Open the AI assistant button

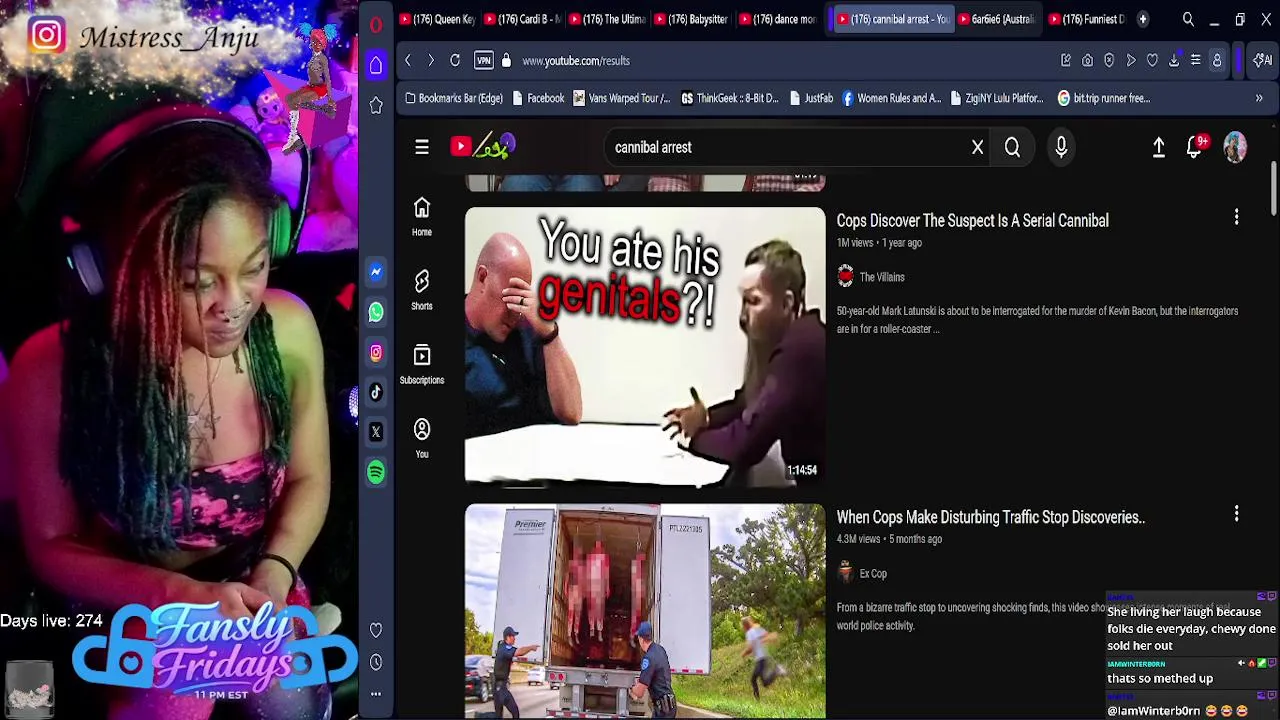1264,61
